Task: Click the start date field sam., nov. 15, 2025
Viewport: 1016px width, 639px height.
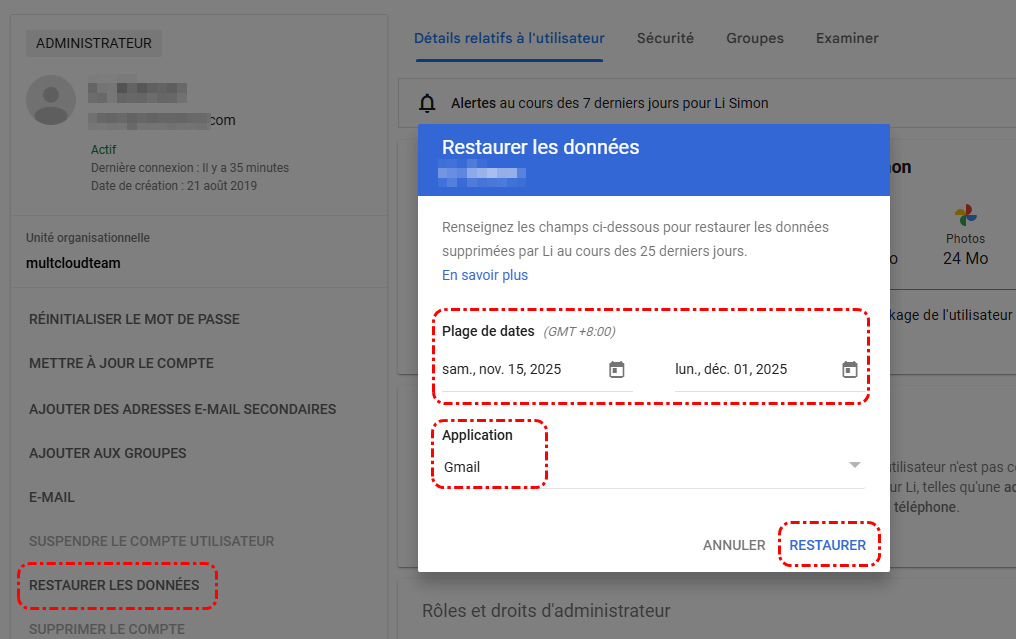Action: pyautogui.click(x=518, y=370)
